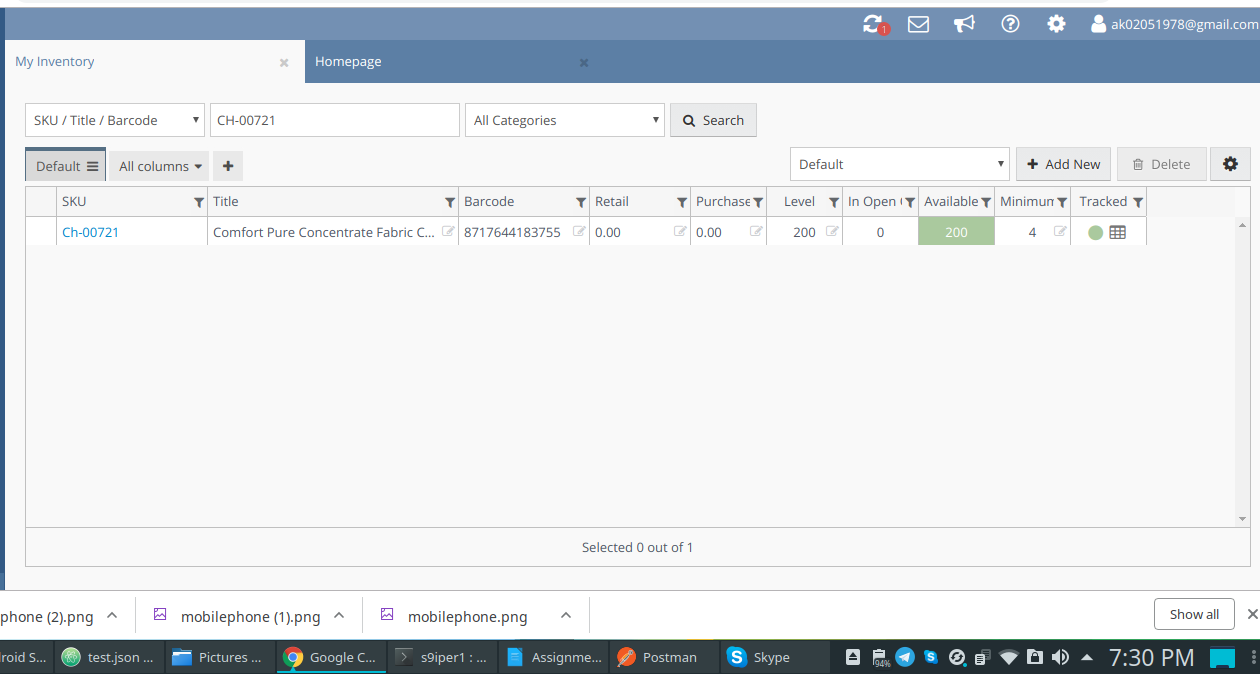
Task: Open the downloaded mobilephone.png file
Action: 467,616
